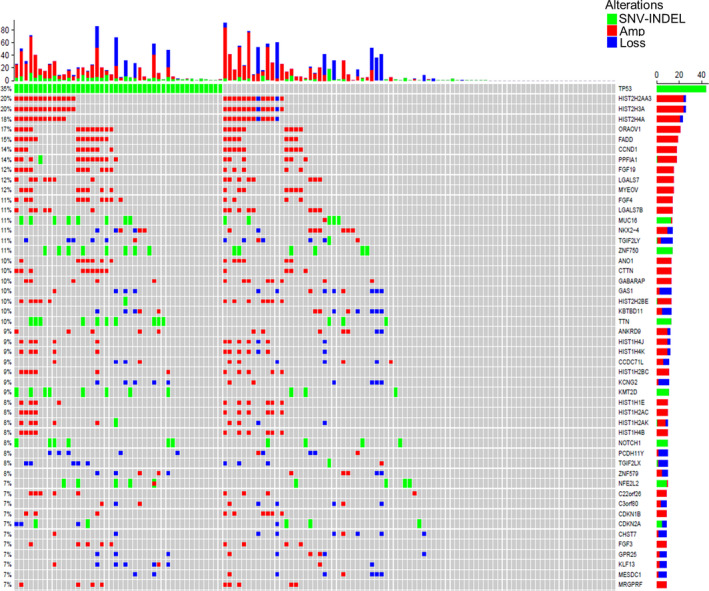Screen dimensions: 709x591
Task: Click the HIST1H2AK gene label
Action: point(633,423)
